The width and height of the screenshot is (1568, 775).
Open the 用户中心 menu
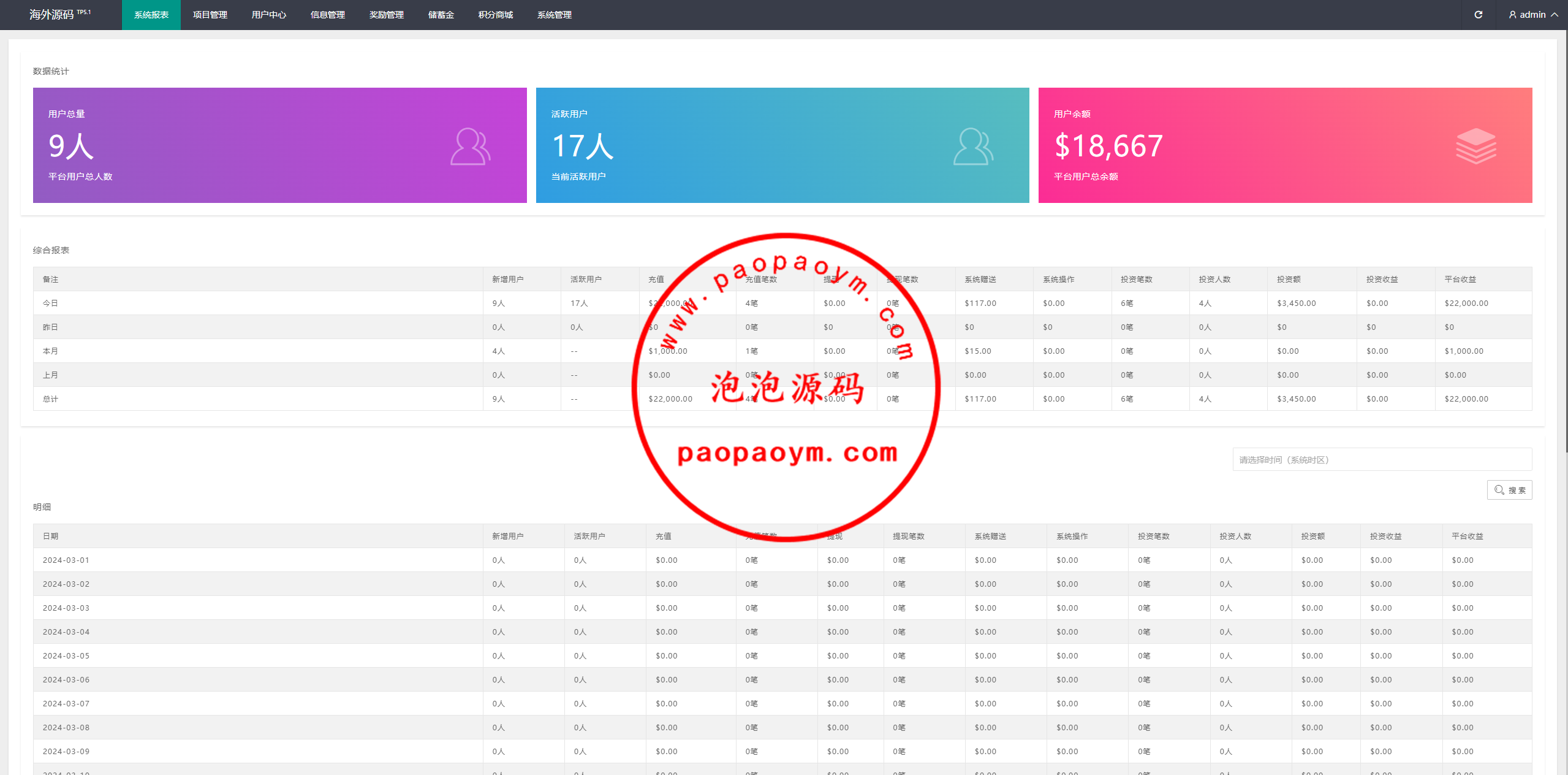269,15
